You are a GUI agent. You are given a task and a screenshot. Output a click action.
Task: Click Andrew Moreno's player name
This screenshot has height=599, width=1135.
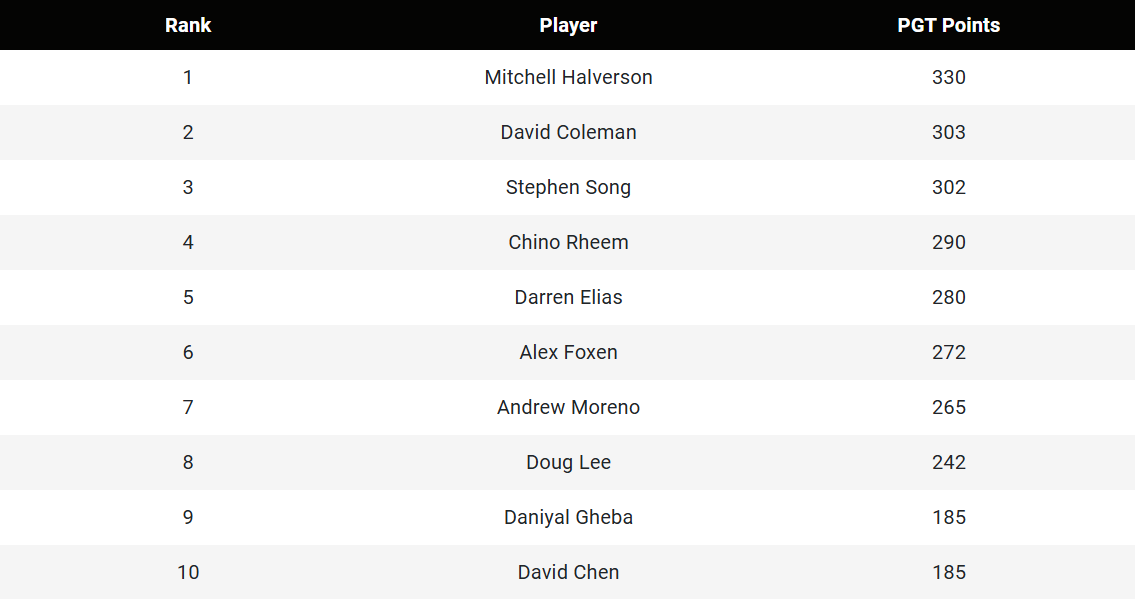click(x=568, y=407)
